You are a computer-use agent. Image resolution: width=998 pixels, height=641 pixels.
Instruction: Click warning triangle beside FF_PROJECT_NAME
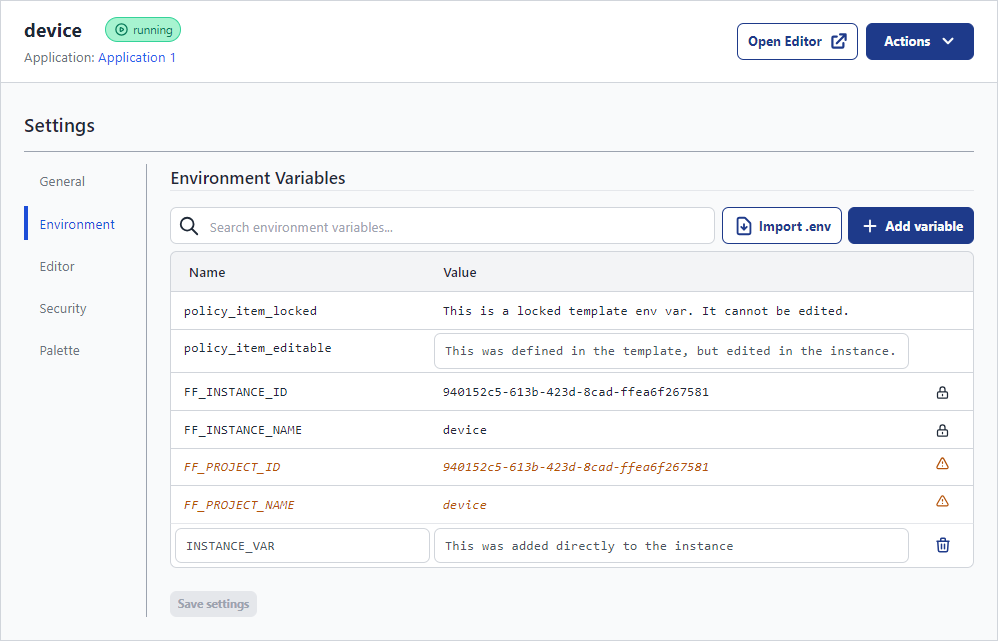[941, 502]
